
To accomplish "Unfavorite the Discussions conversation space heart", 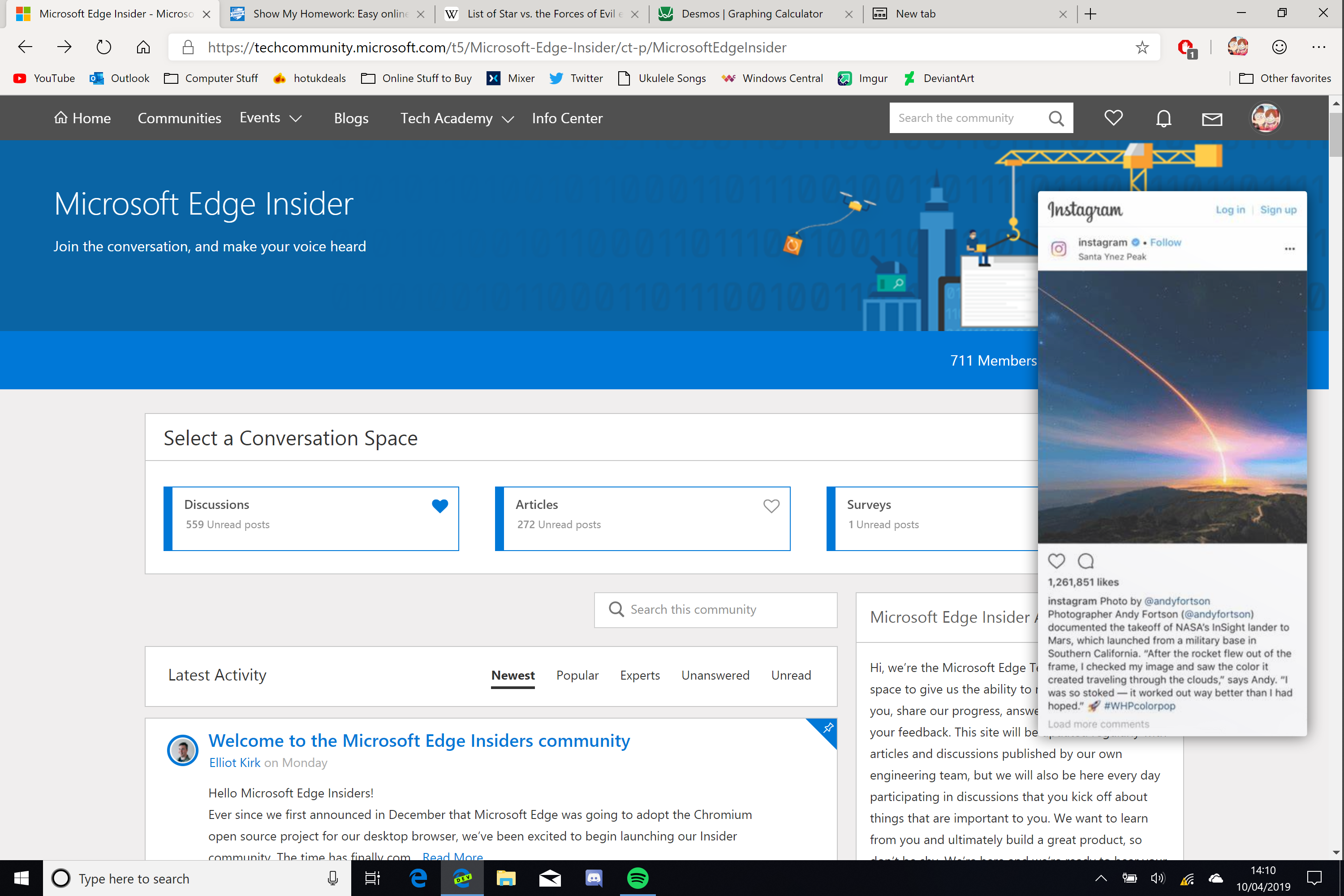I will [440, 506].
